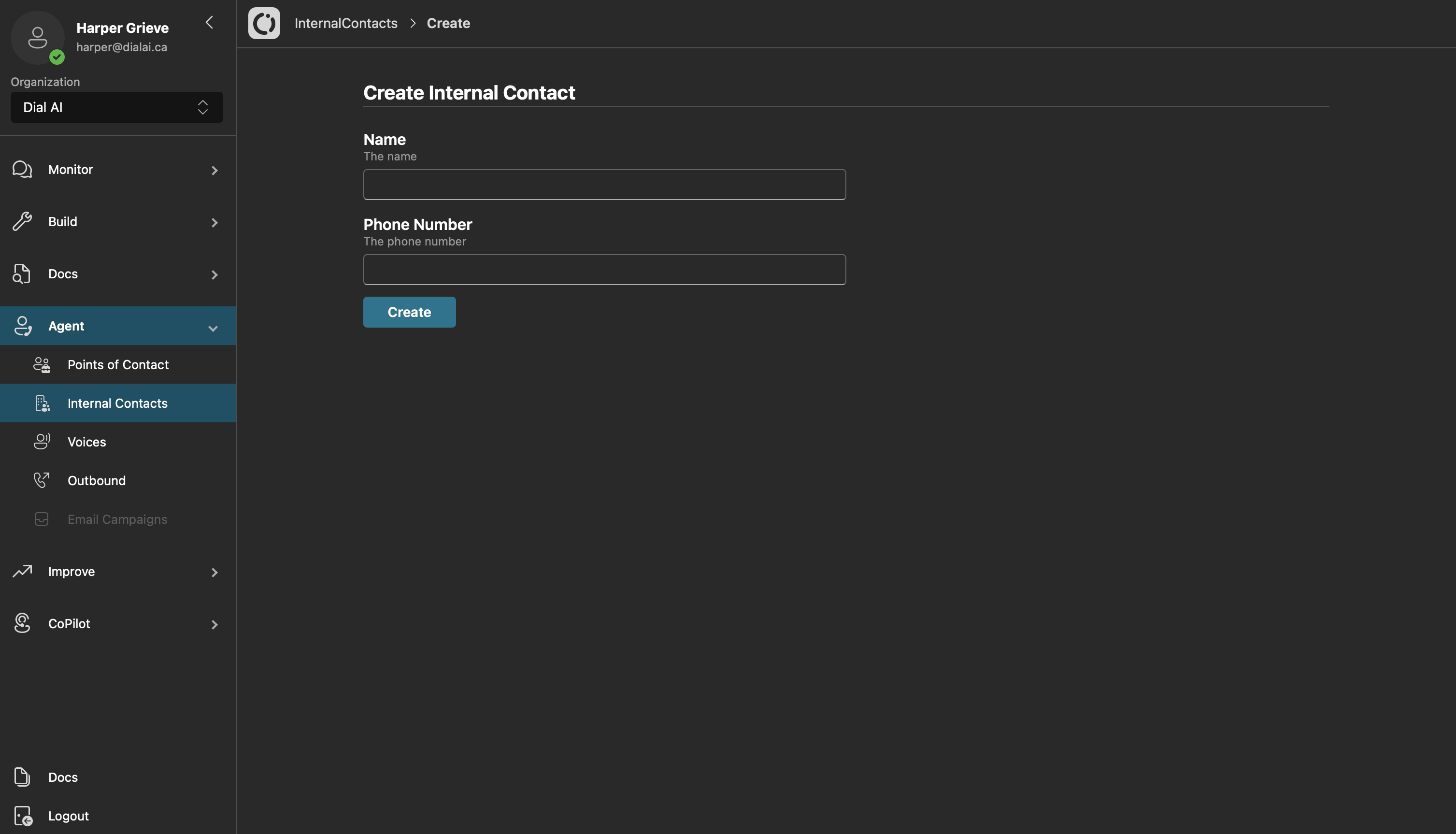This screenshot has width=1456, height=834.
Task: Click the Voices speaking-person icon
Action: [42, 442]
